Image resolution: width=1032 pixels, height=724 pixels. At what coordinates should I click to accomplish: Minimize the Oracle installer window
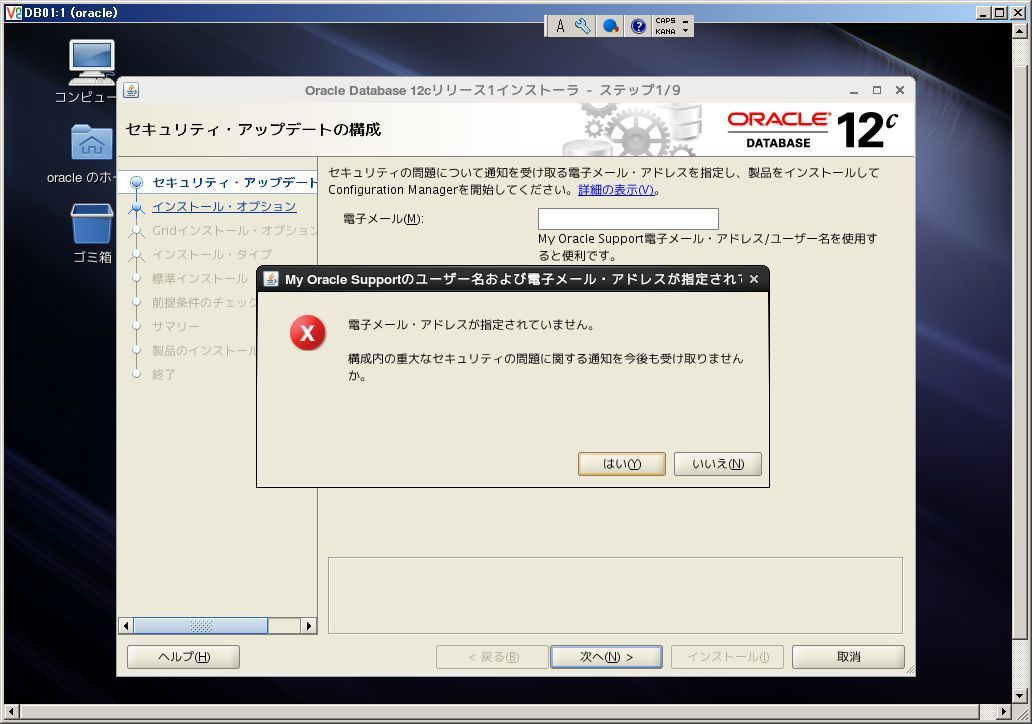click(x=854, y=91)
